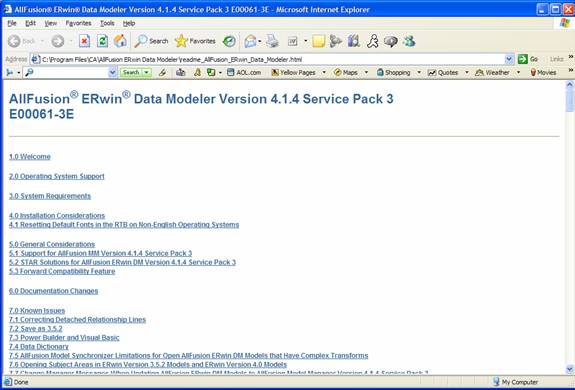Open the Edit button dropdown arrow

point(305,41)
